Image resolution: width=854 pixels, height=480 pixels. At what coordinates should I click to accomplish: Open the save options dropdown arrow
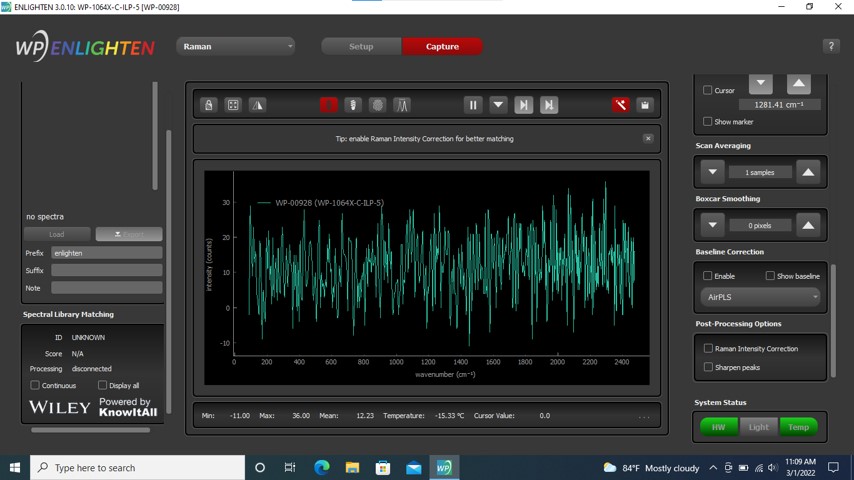(498, 104)
